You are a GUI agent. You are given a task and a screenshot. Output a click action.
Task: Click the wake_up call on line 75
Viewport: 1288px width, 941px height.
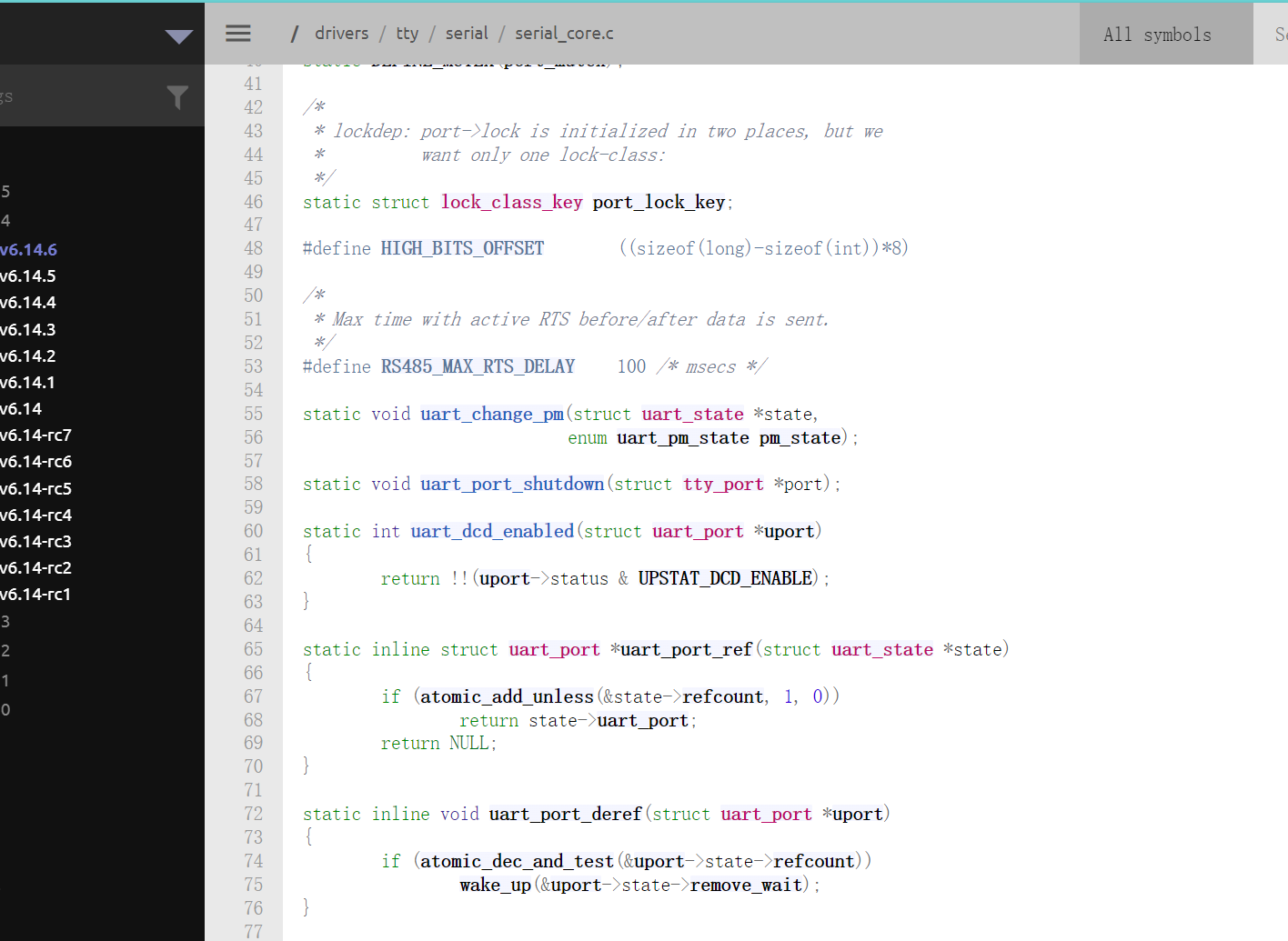(x=496, y=885)
